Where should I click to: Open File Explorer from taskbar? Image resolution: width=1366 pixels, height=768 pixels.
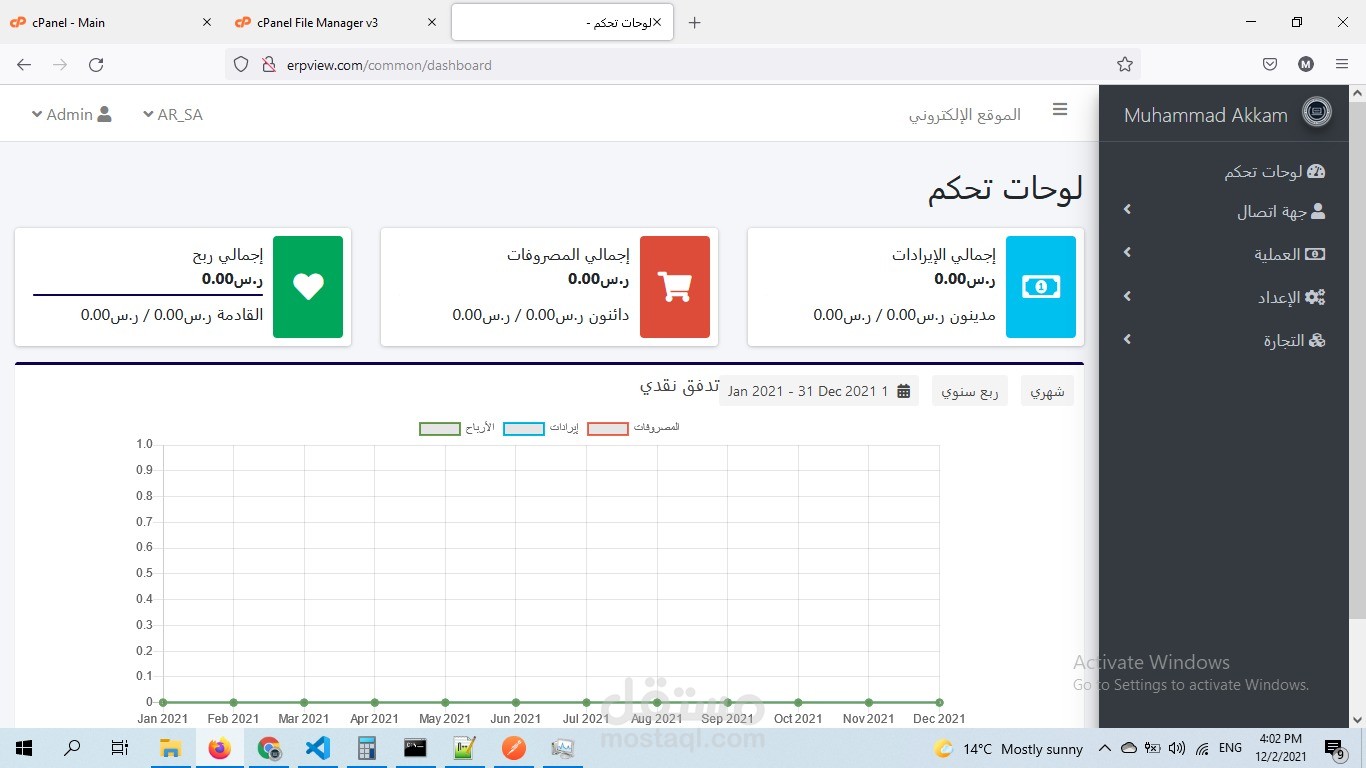click(171, 748)
